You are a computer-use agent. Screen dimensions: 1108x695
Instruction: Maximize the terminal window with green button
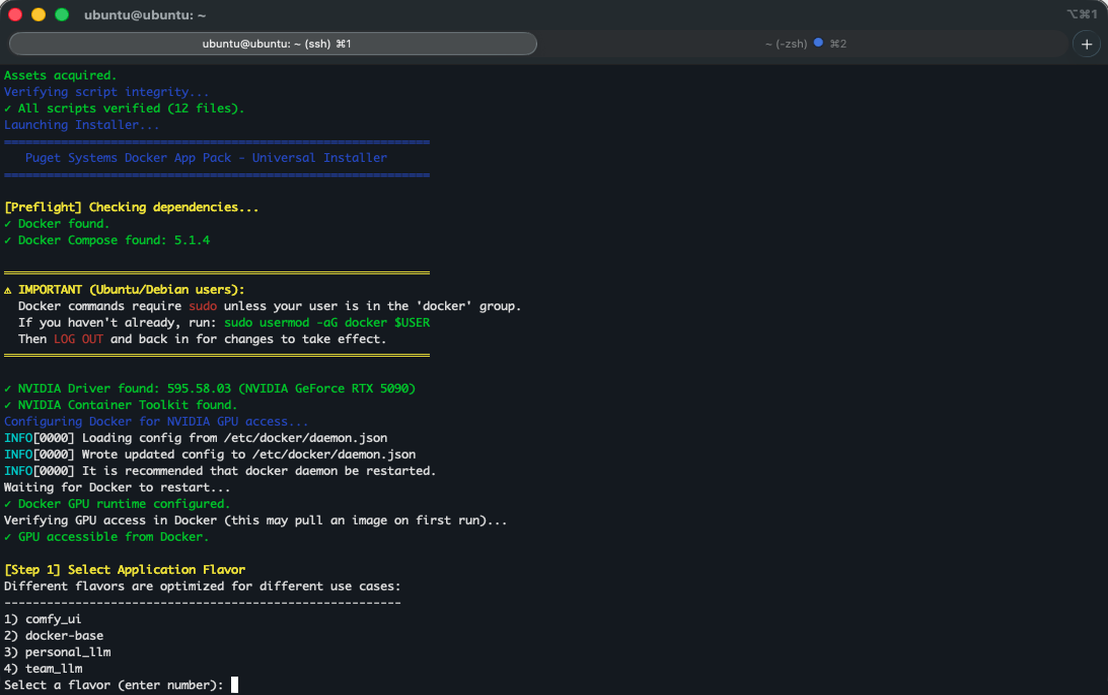[61, 15]
